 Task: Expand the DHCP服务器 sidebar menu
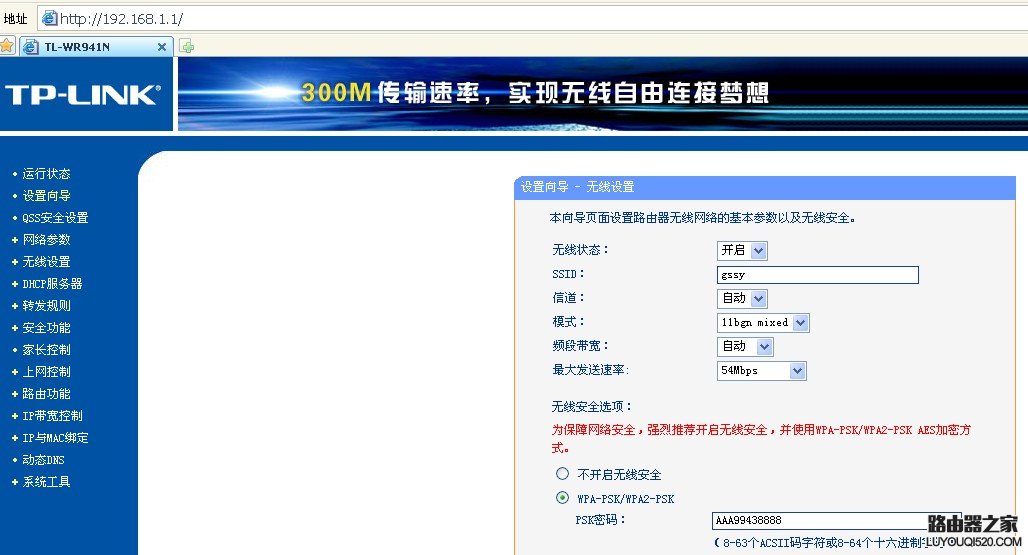point(52,284)
